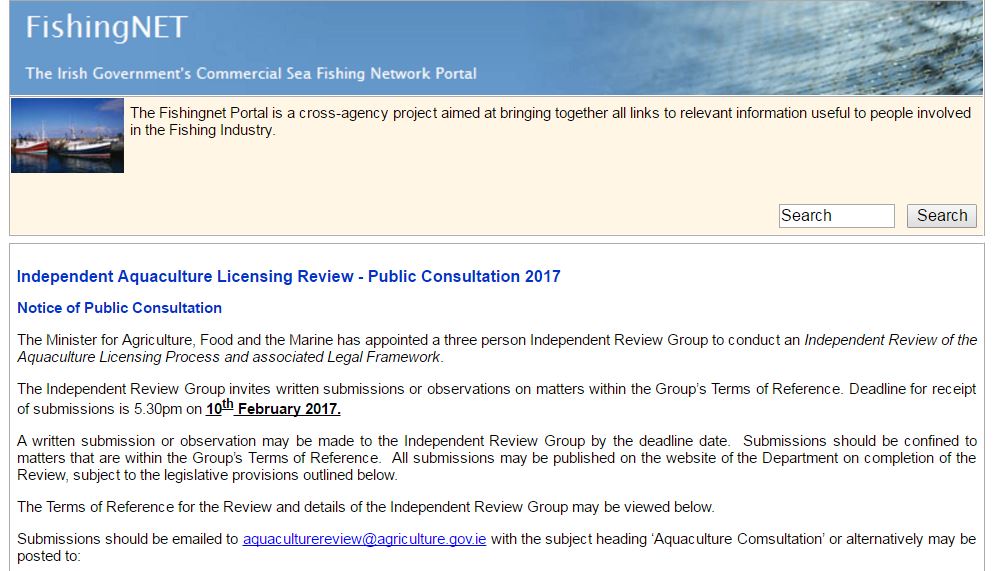1007x571 pixels.
Task: Focus the Search text input box
Action: (x=836, y=216)
